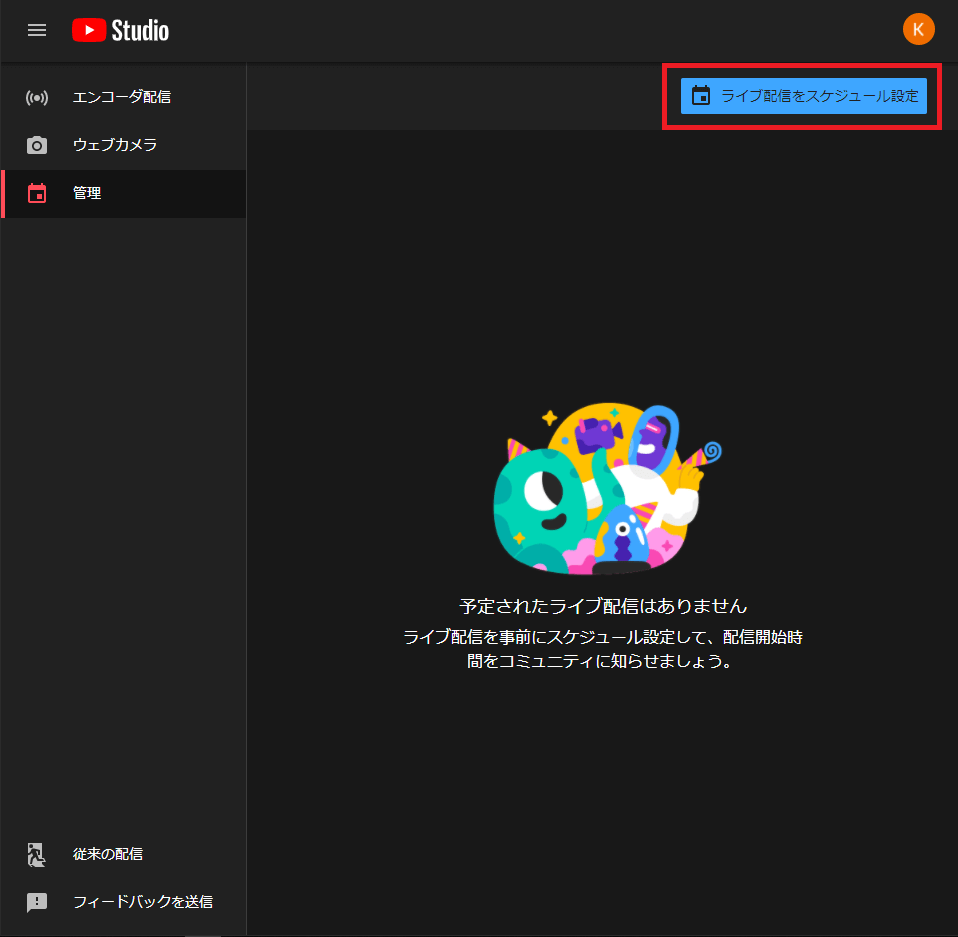Click the feedback speech bubble icon
958x937 pixels.
pos(37,902)
